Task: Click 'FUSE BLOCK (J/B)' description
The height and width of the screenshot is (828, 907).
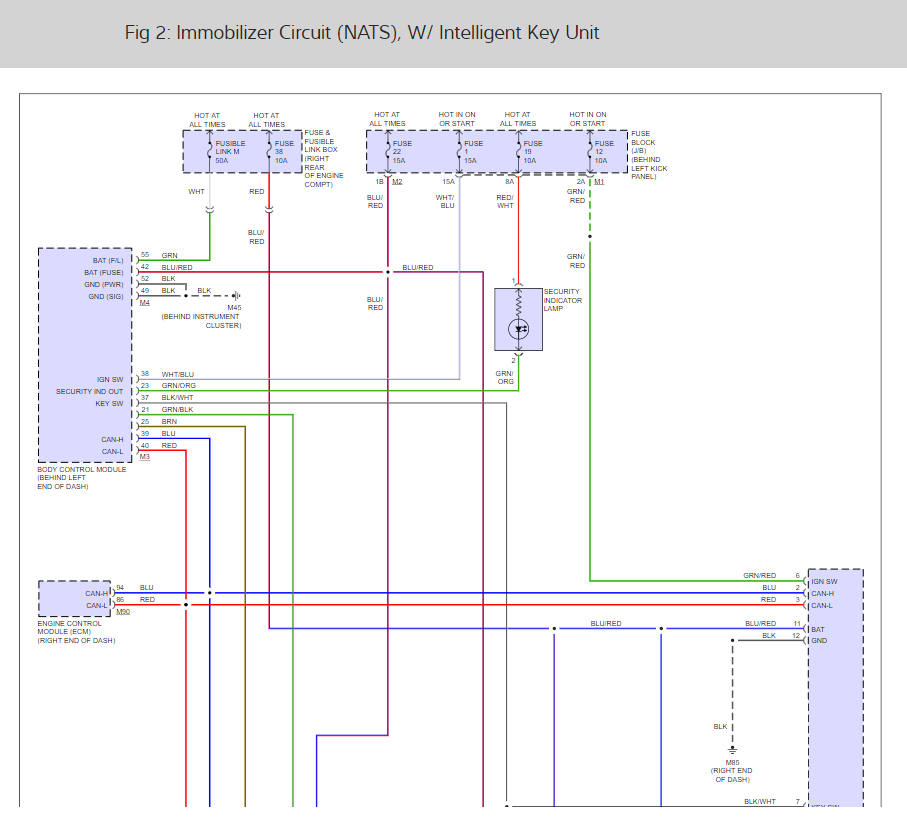Action: click(x=649, y=155)
